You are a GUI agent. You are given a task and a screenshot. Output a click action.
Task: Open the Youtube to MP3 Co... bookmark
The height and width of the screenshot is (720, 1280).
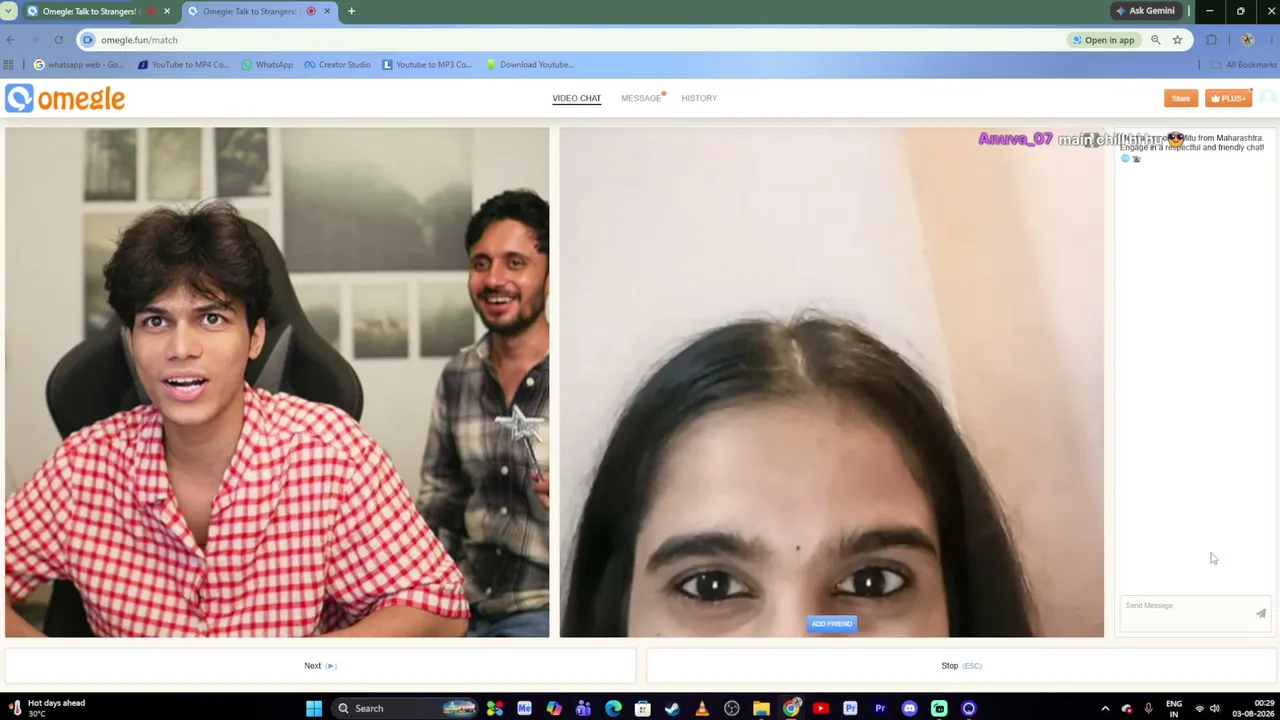point(427,65)
